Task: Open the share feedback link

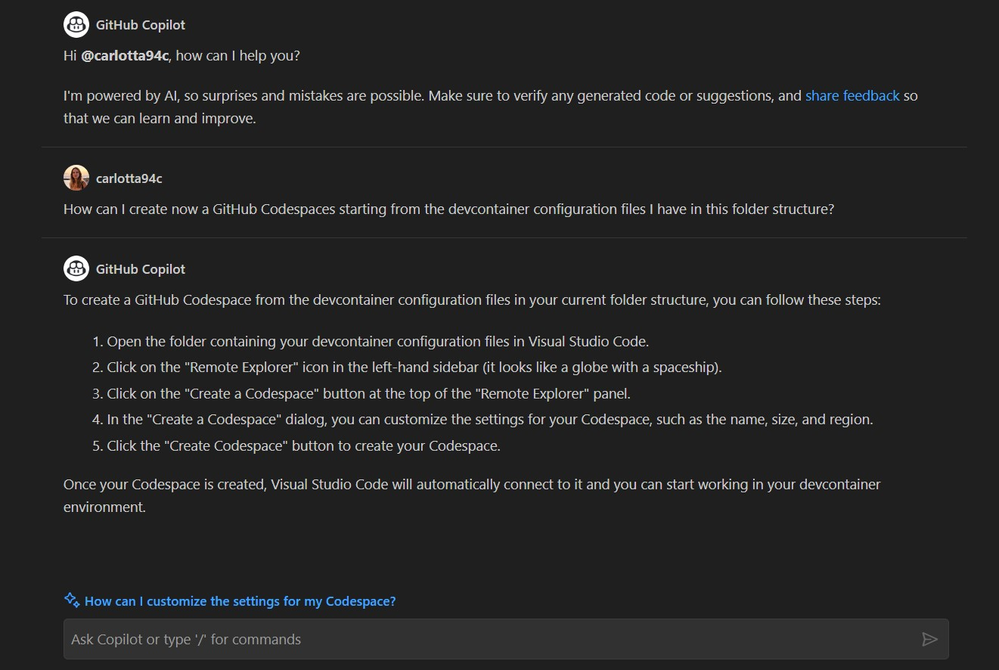Action: pos(852,96)
